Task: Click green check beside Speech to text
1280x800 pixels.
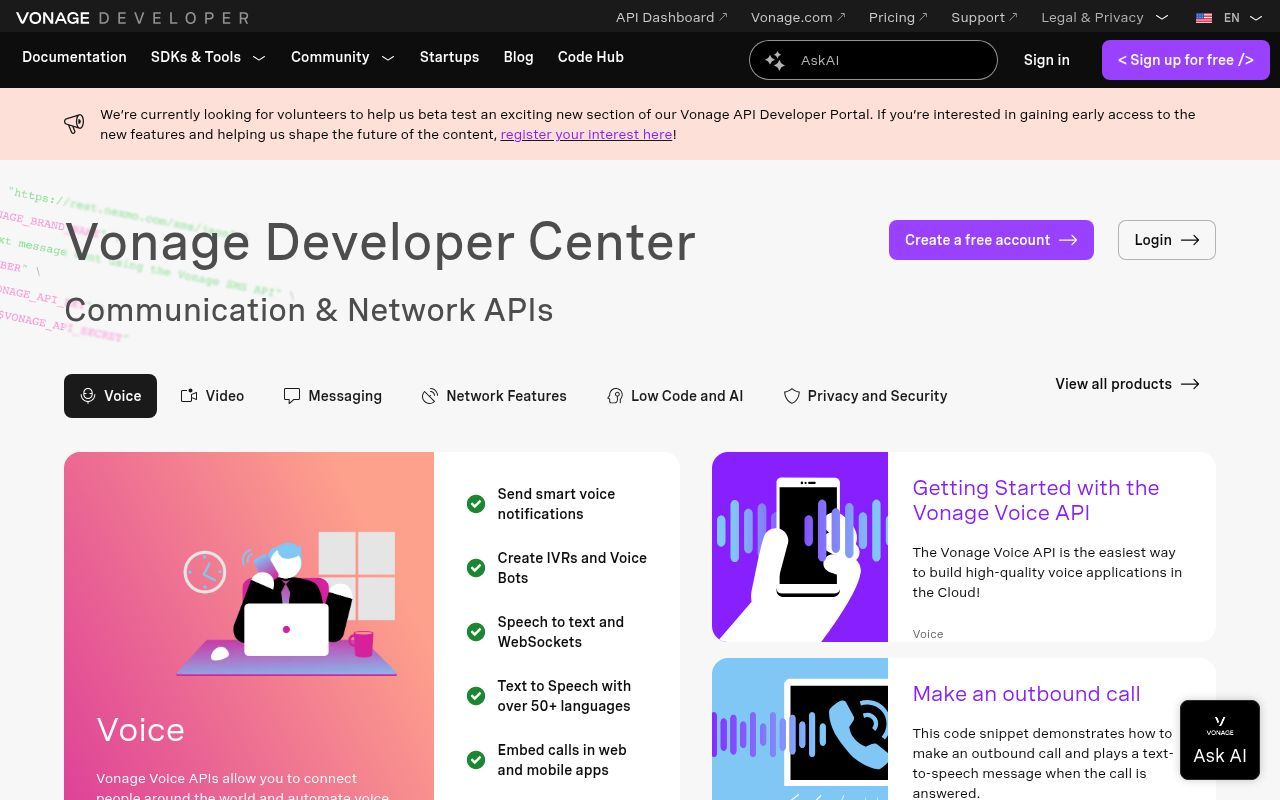Action: coord(476,632)
